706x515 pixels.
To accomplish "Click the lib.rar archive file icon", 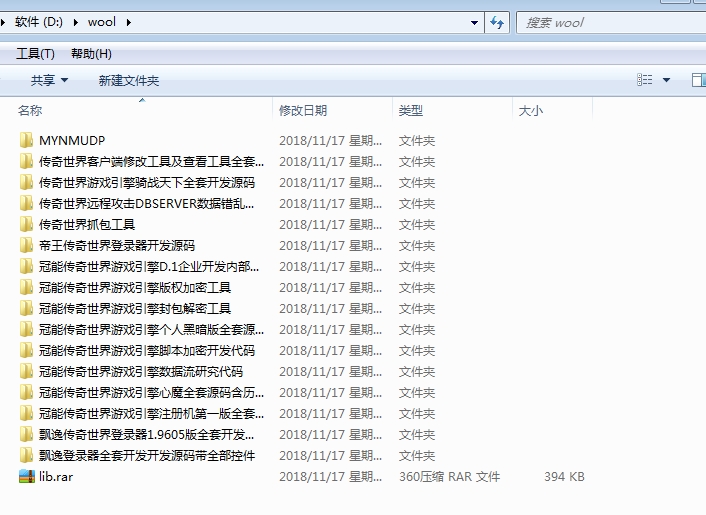I will point(27,477).
